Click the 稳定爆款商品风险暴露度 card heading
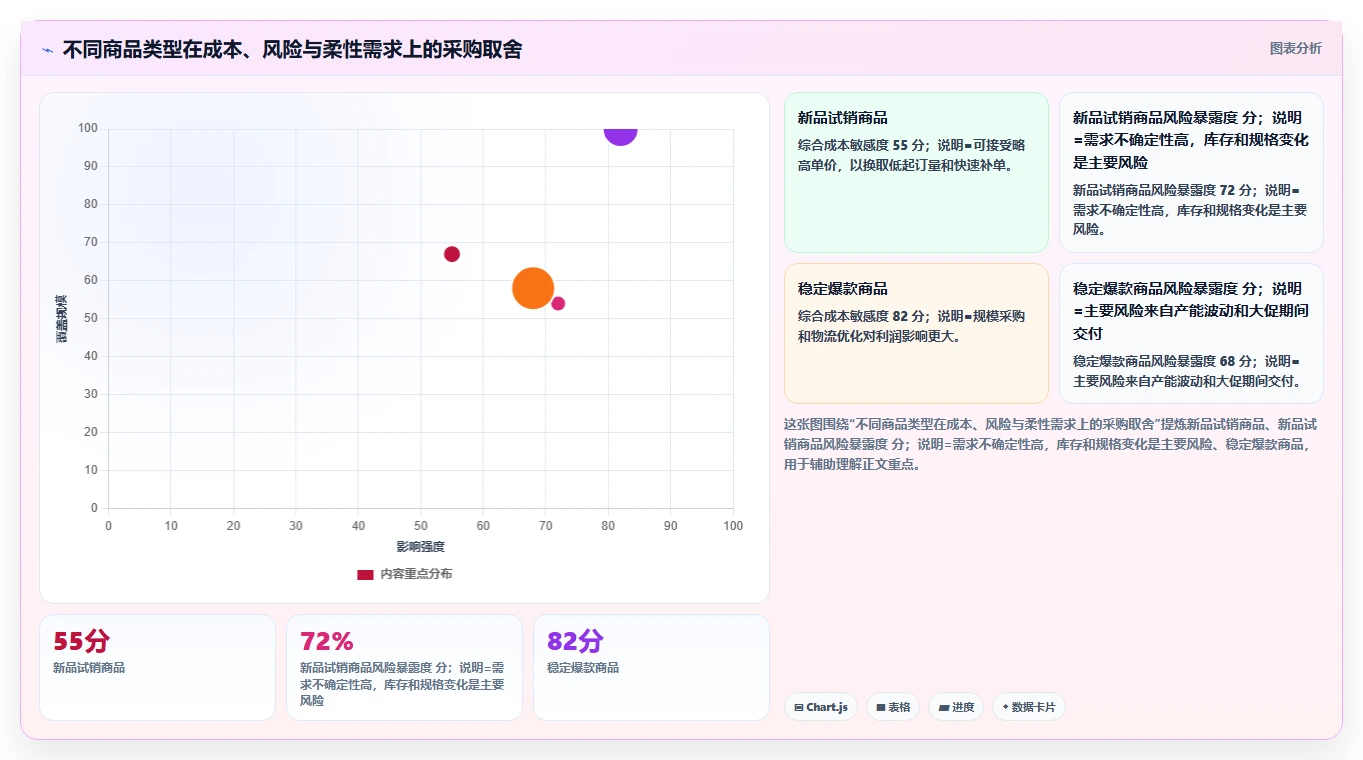 [1190, 310]
